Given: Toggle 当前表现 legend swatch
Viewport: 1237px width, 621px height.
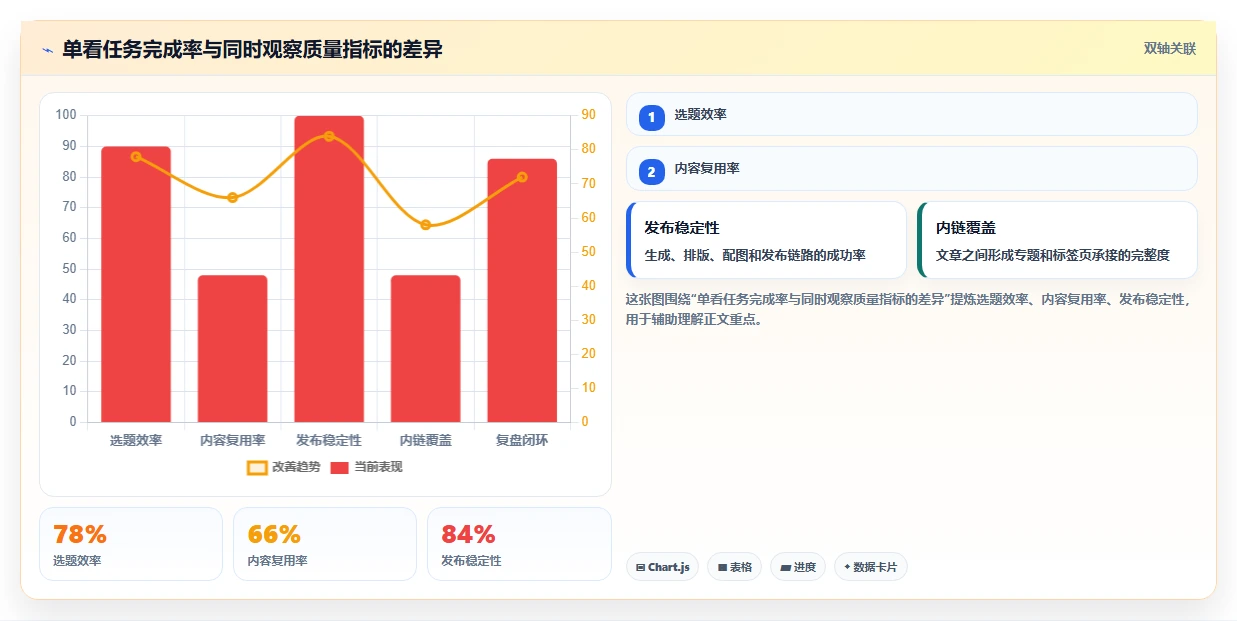Looking at the screenshot, I should tap(340, 467).
